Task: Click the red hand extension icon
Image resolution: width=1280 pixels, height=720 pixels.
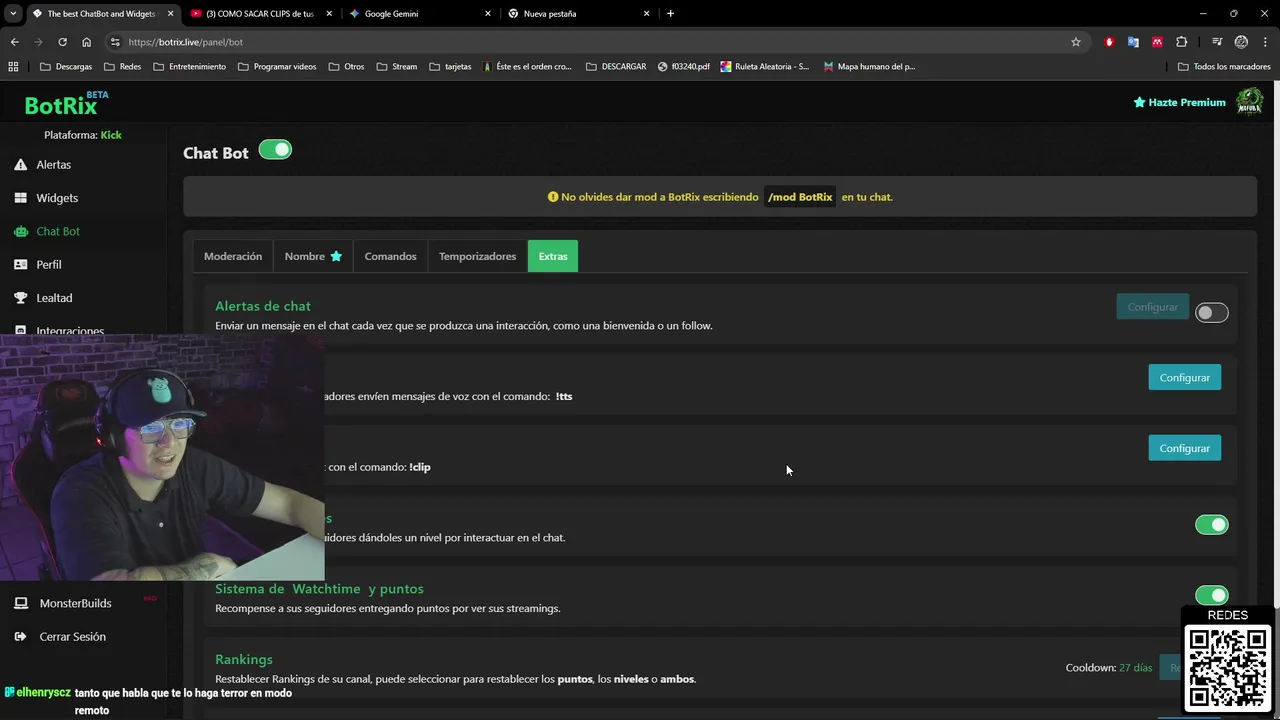Action: point(1109,42)
